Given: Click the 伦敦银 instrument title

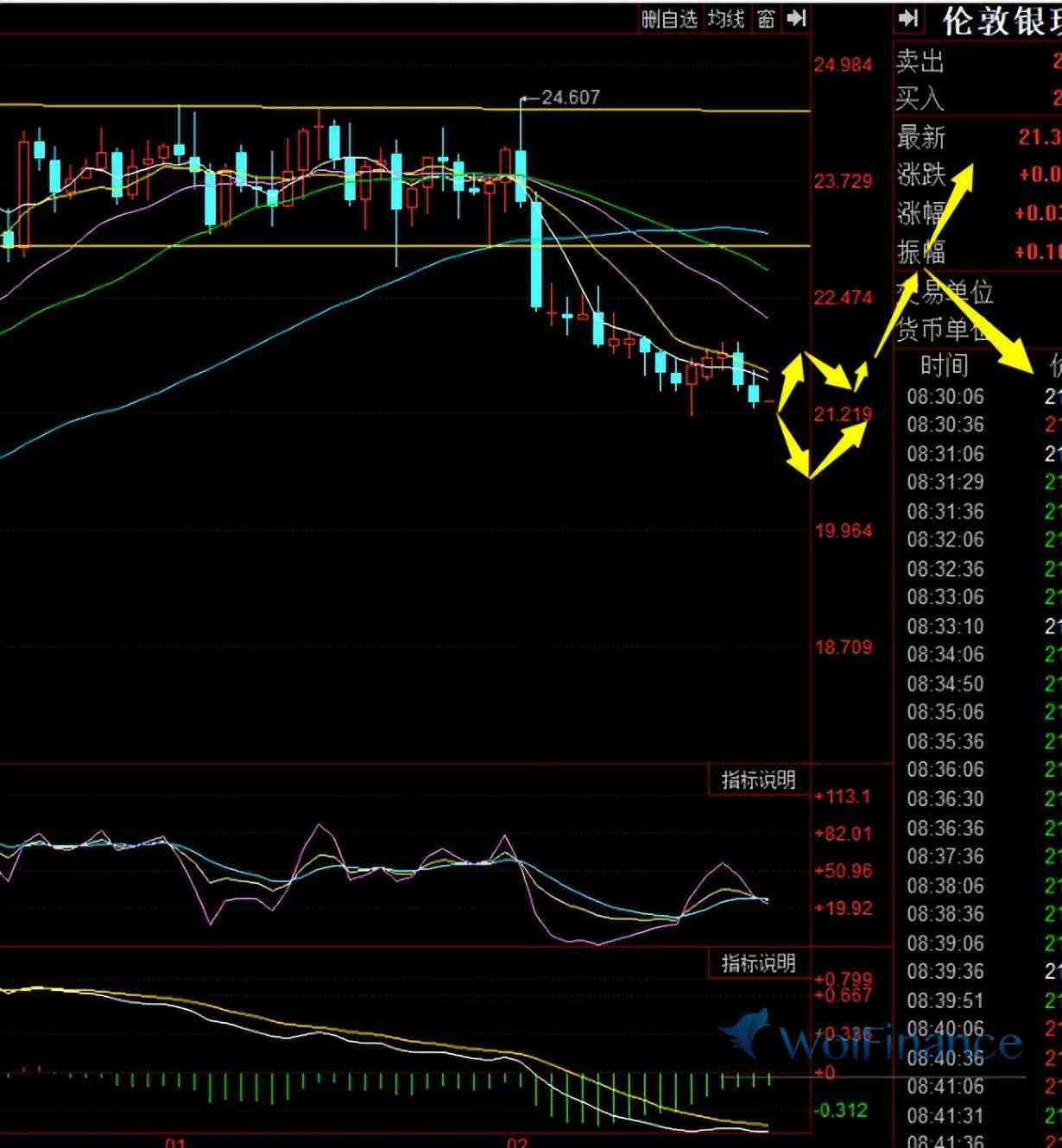Looking at the screenshot, I should [x=1002, y=21].
